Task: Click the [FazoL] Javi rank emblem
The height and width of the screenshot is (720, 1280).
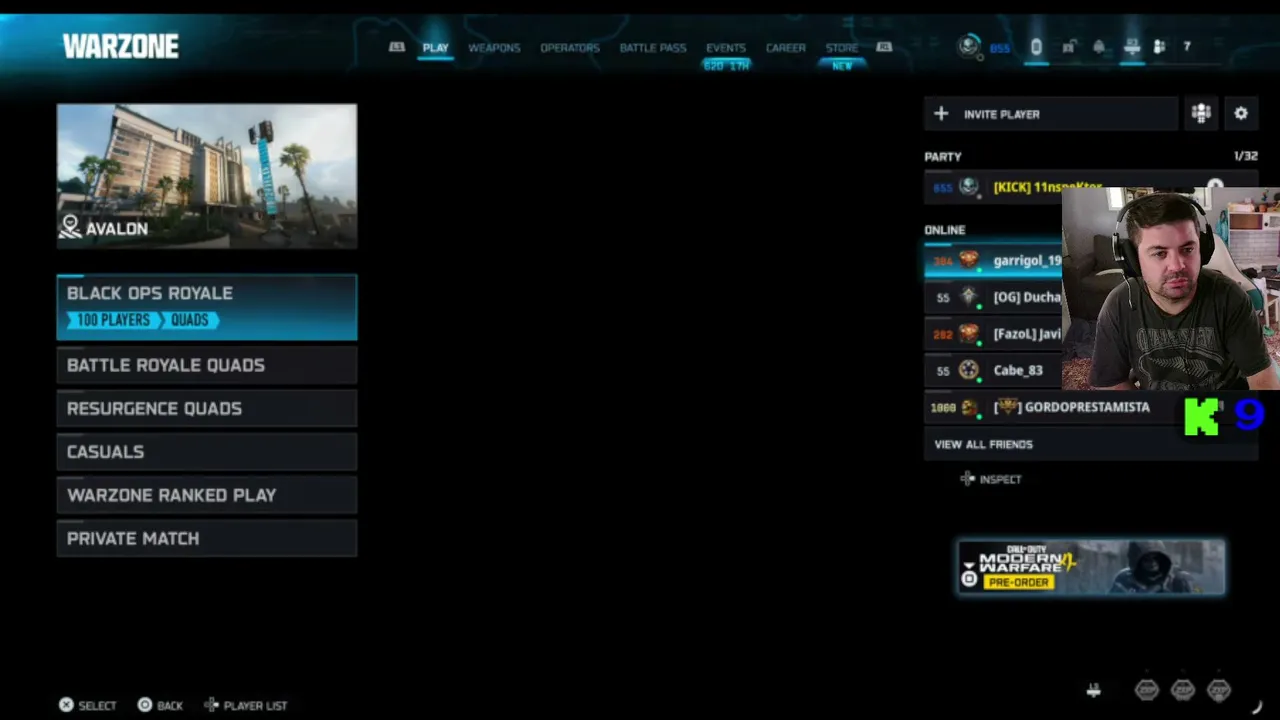Action: point(968,334)
